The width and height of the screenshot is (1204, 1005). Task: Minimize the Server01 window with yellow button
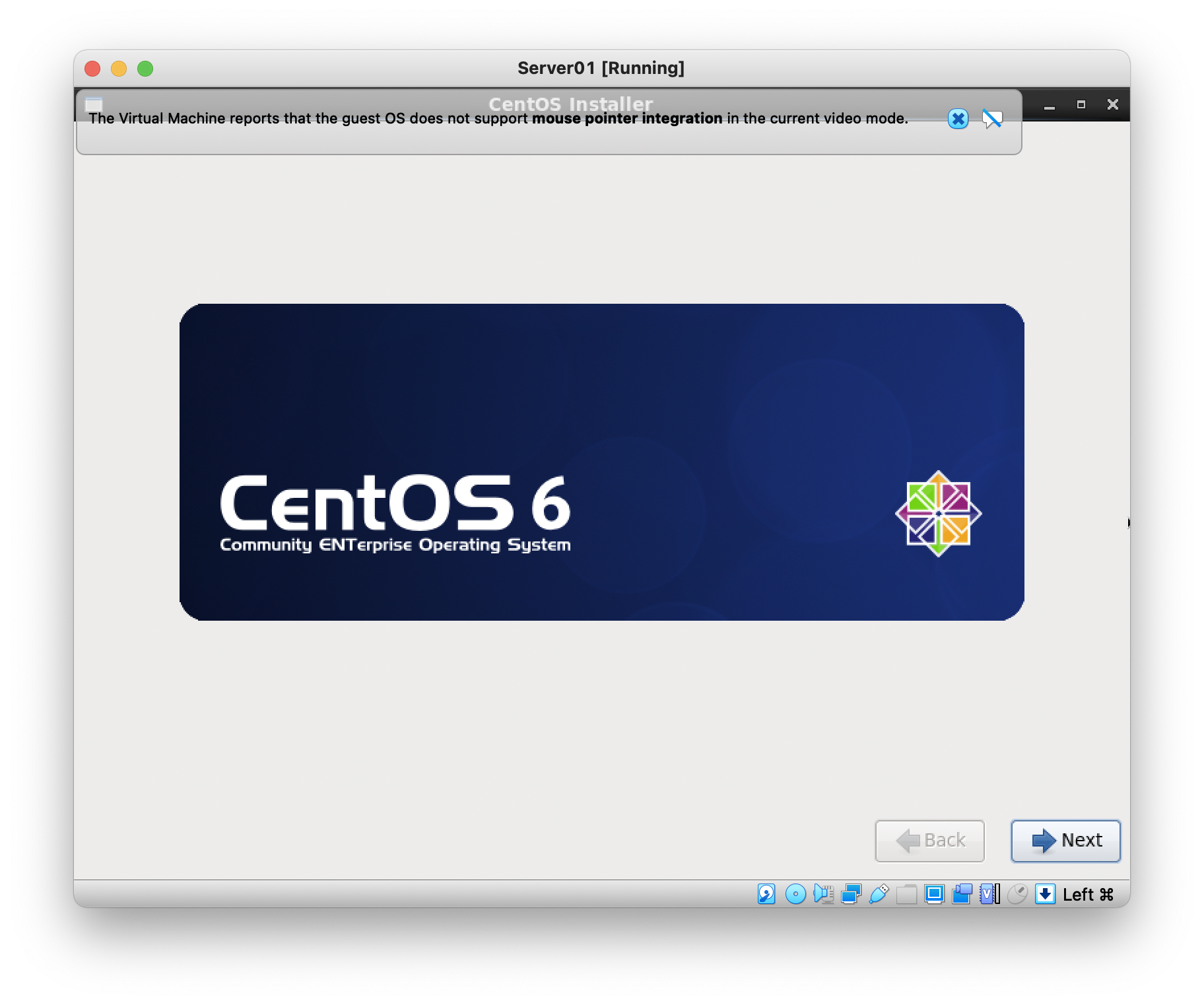(119, 69)
